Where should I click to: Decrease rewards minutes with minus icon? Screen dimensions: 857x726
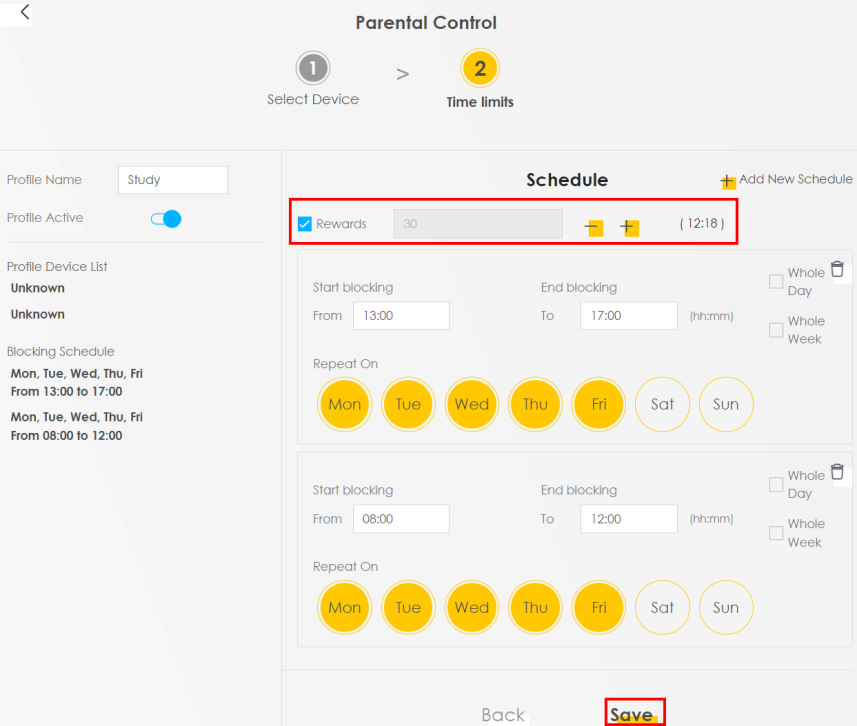click(x=593, y=226)
